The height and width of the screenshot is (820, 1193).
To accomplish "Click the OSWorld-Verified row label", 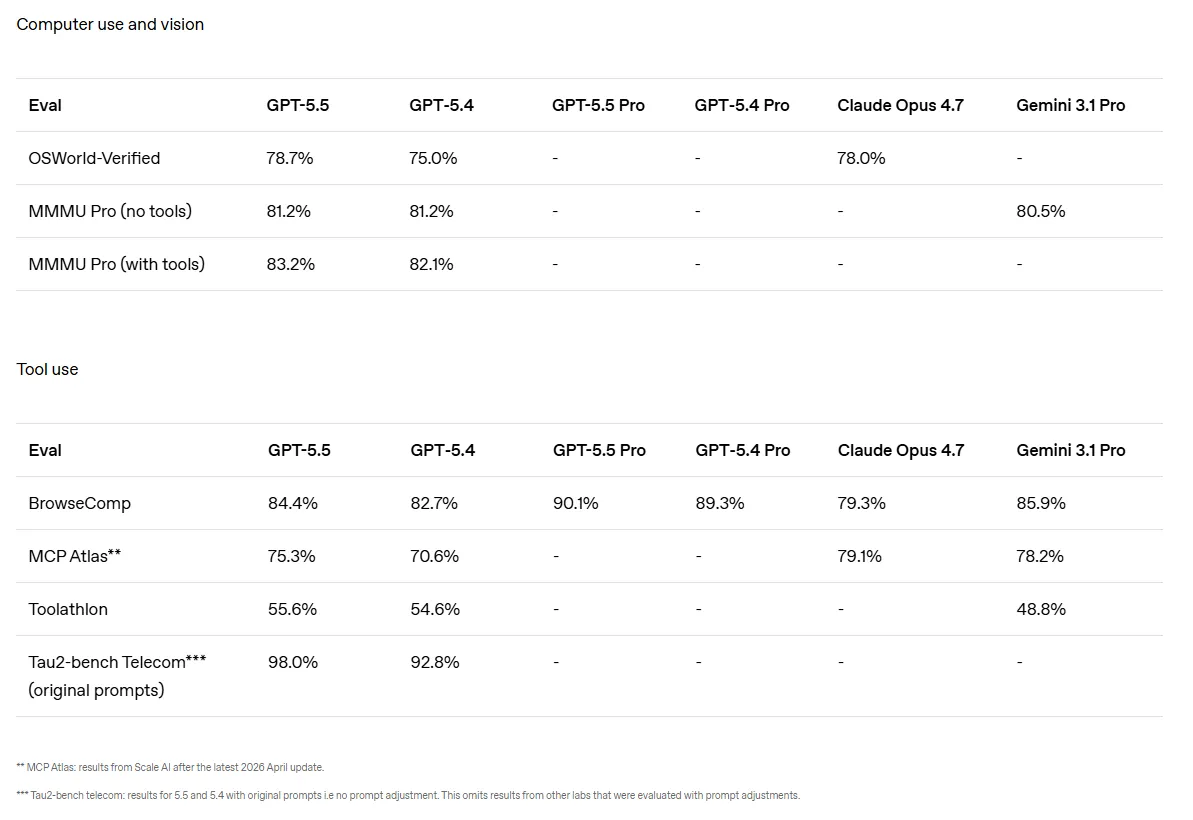I will coord(94,158).
